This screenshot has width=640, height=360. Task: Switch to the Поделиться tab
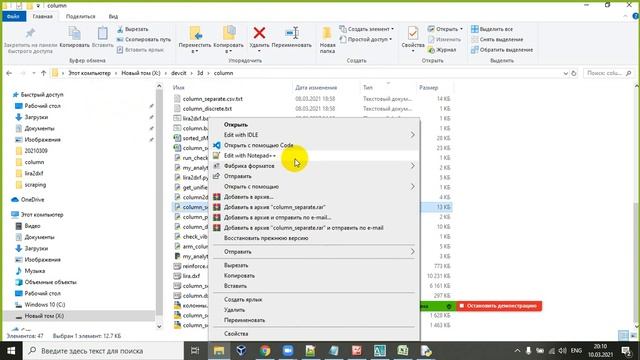(80, 16)
